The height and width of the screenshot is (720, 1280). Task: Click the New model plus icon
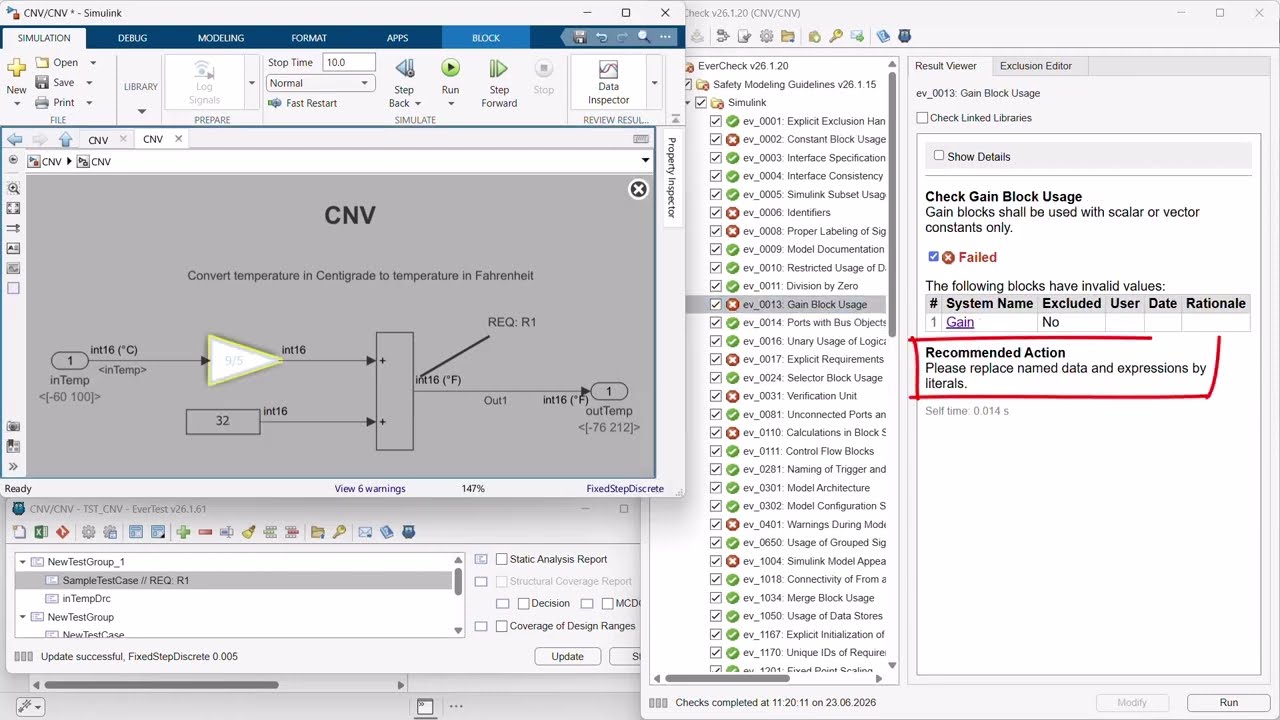point(16,68)
